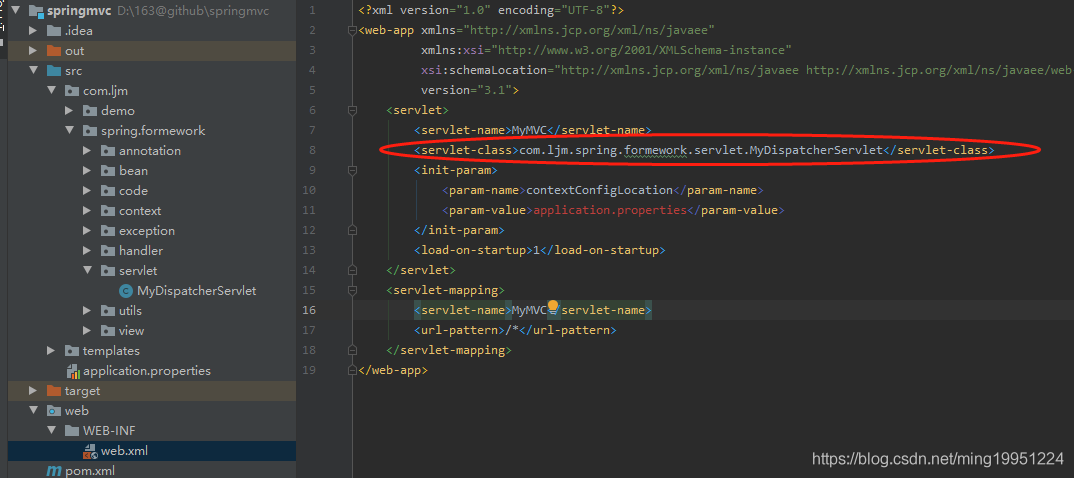Click the yellow lightbulb intention icon
The height and width of the screenshot is (478, 1074).
(552, 308)
